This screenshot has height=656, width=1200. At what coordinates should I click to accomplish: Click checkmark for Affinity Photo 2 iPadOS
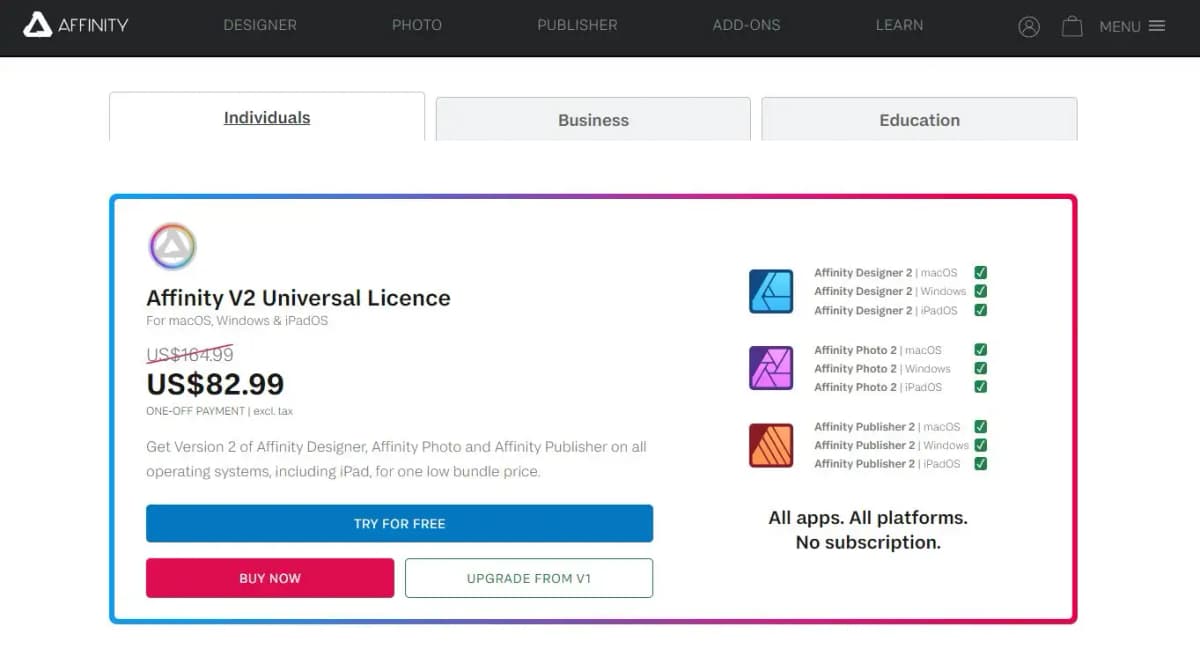coord(981,387)
